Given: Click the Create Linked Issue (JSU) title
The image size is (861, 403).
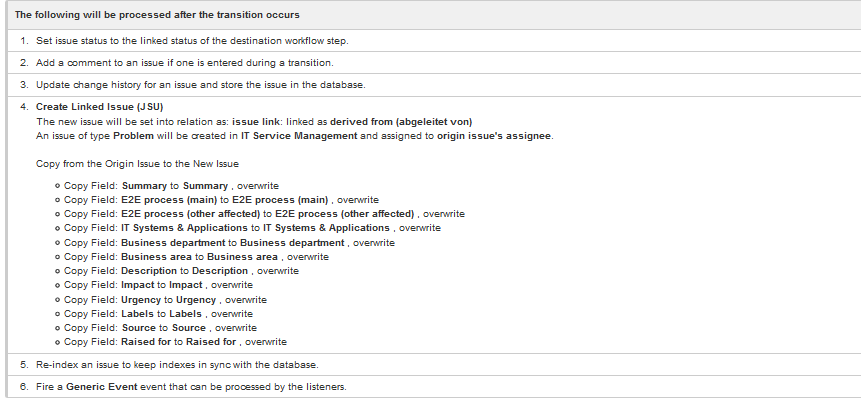Looking at the screenshot, I should (99, 107).
